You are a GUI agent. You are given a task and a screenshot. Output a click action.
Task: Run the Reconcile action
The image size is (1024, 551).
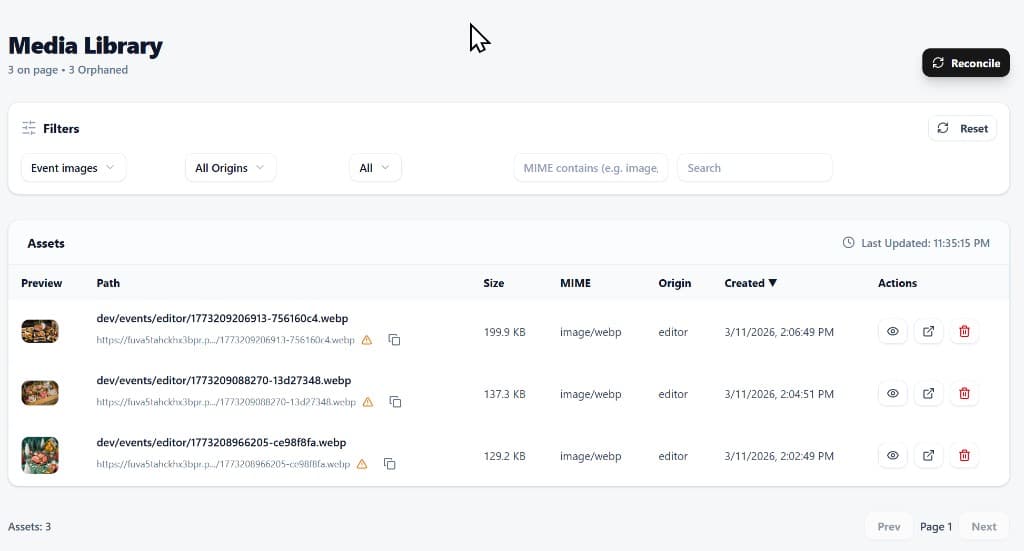pyautogui.click(x=966, y=63)
